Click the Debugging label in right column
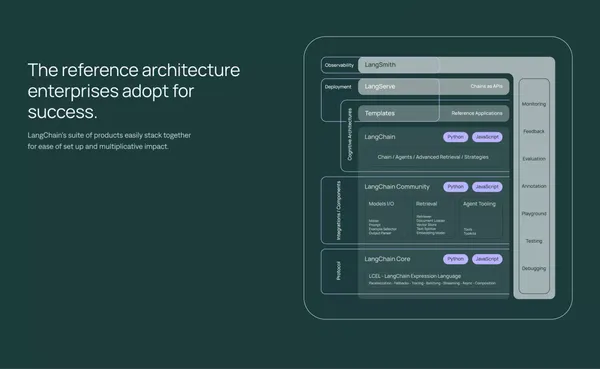 click(x=534, y=268)
